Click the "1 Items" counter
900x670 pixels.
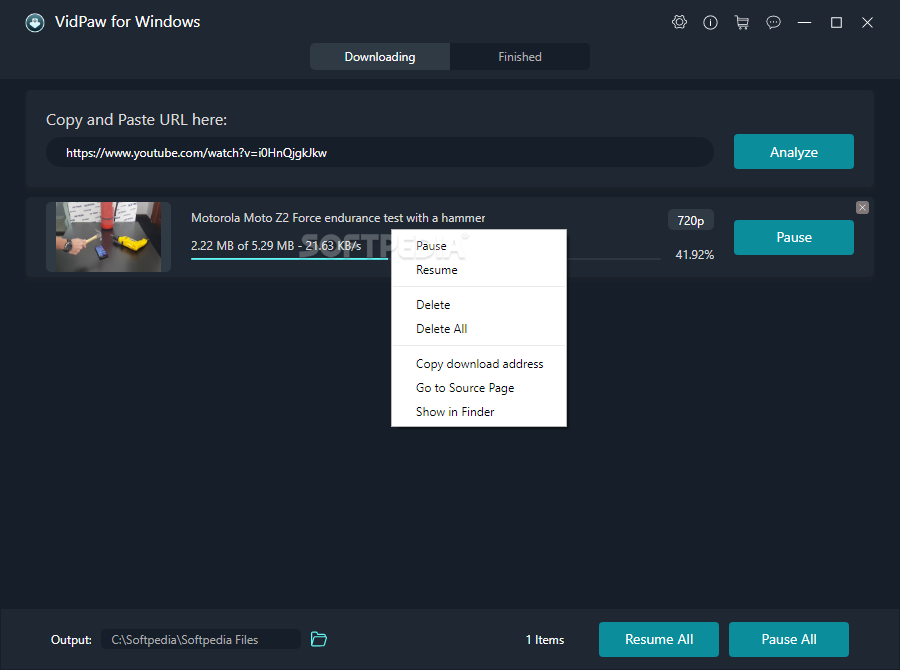click(x=545, y=640)
